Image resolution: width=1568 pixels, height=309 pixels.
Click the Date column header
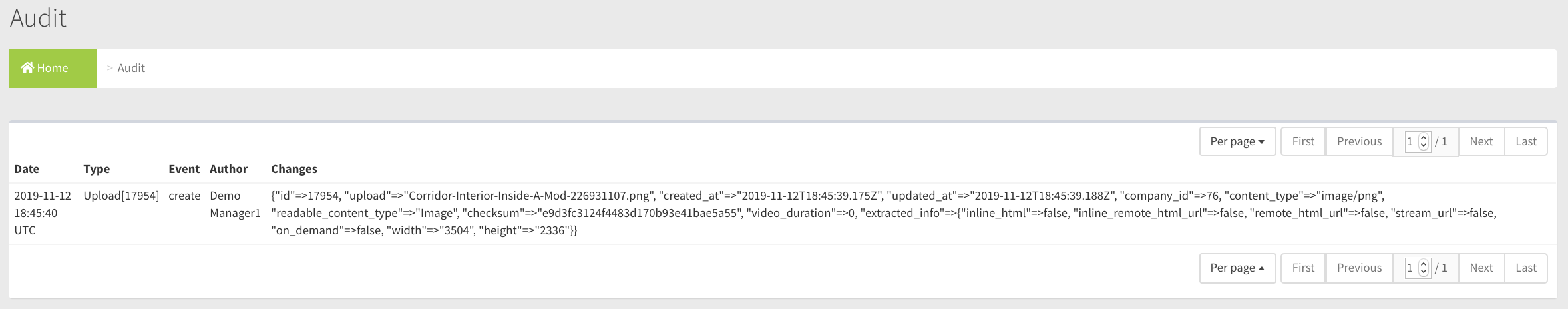[x=27, y=169]
